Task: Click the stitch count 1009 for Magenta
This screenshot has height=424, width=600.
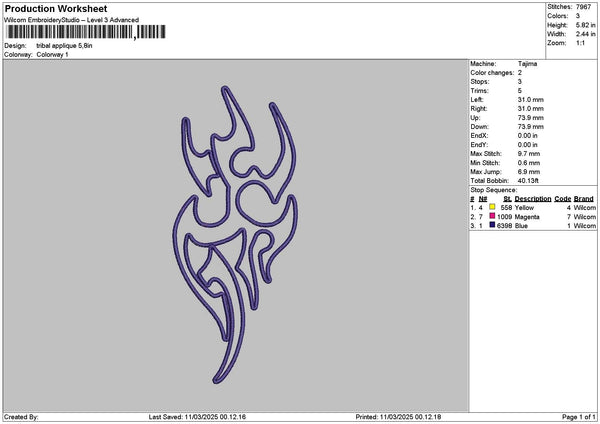Action: [x=504, y=217]
